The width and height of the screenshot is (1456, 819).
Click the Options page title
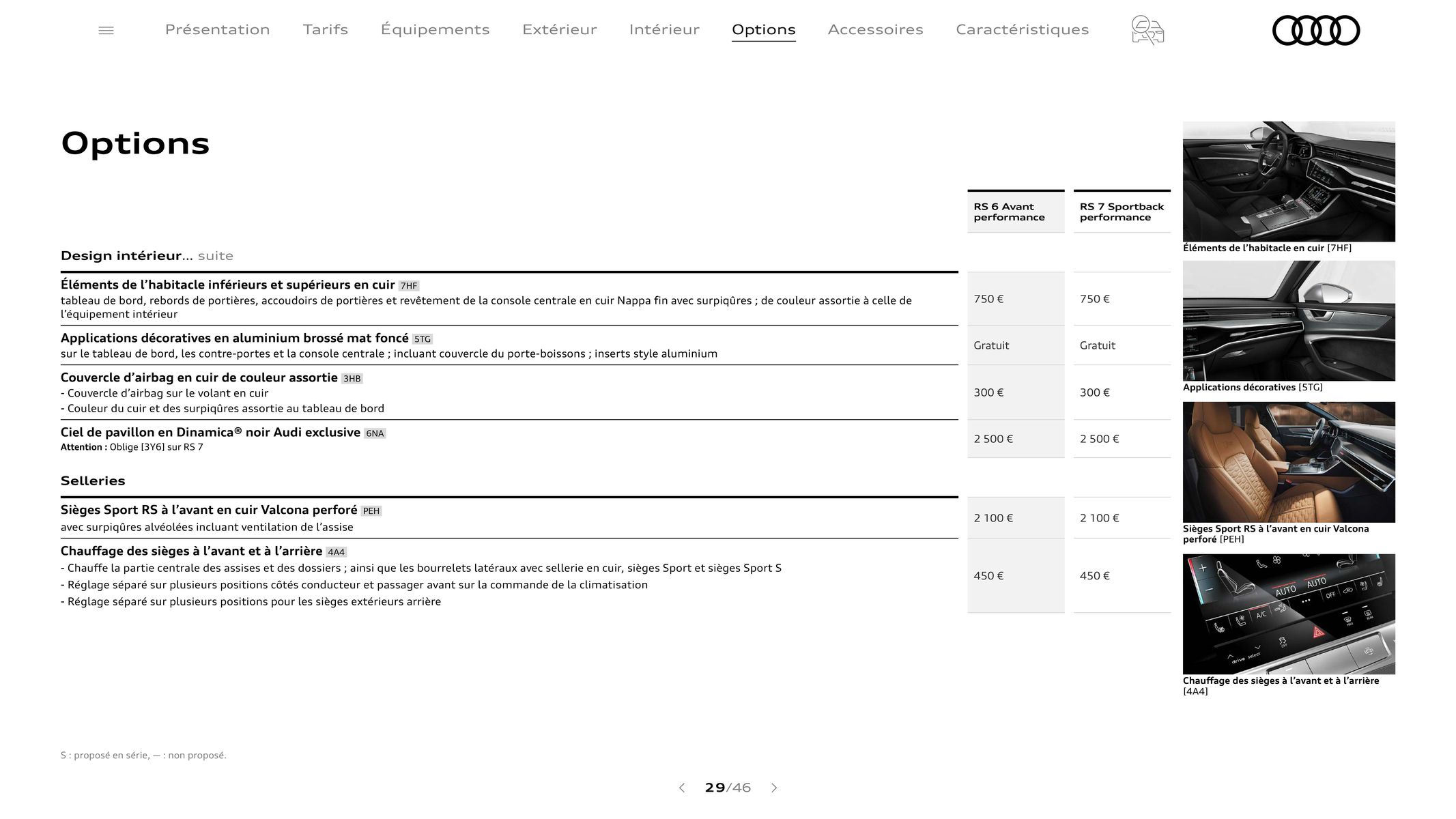coord(135,143)
